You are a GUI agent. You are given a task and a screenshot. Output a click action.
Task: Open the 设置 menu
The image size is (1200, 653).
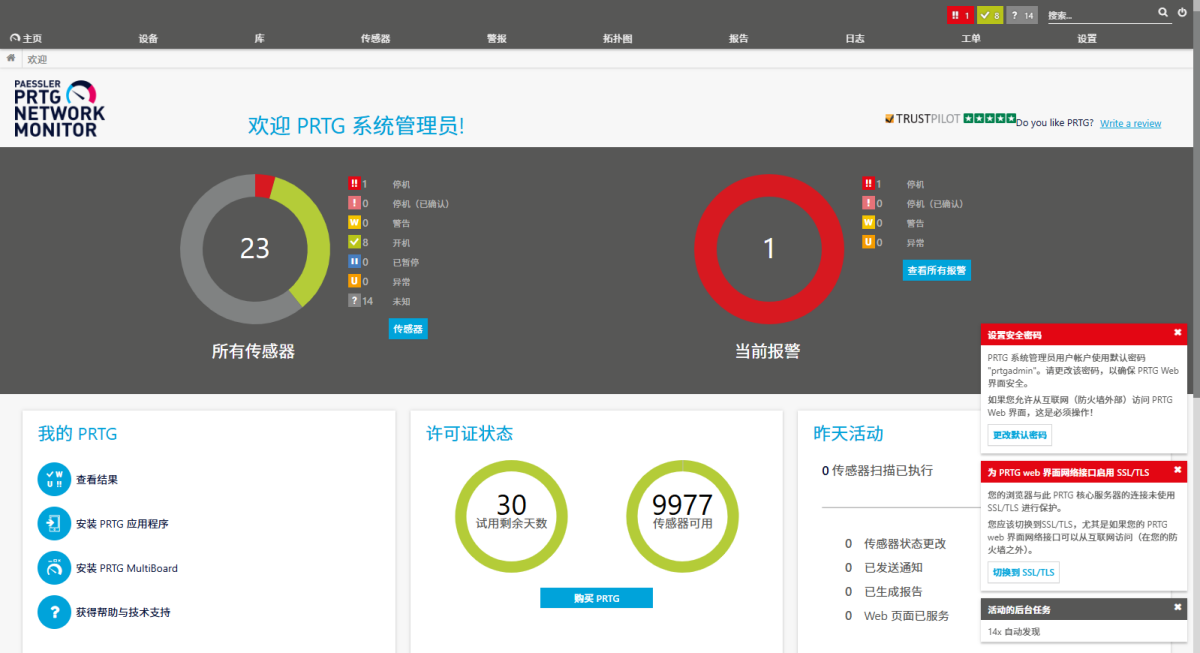click(1087, 39)
